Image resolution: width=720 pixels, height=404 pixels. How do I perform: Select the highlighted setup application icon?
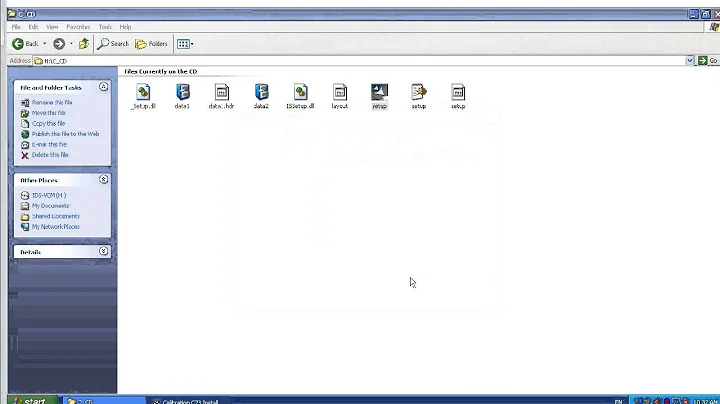click(x=379, y=92)
